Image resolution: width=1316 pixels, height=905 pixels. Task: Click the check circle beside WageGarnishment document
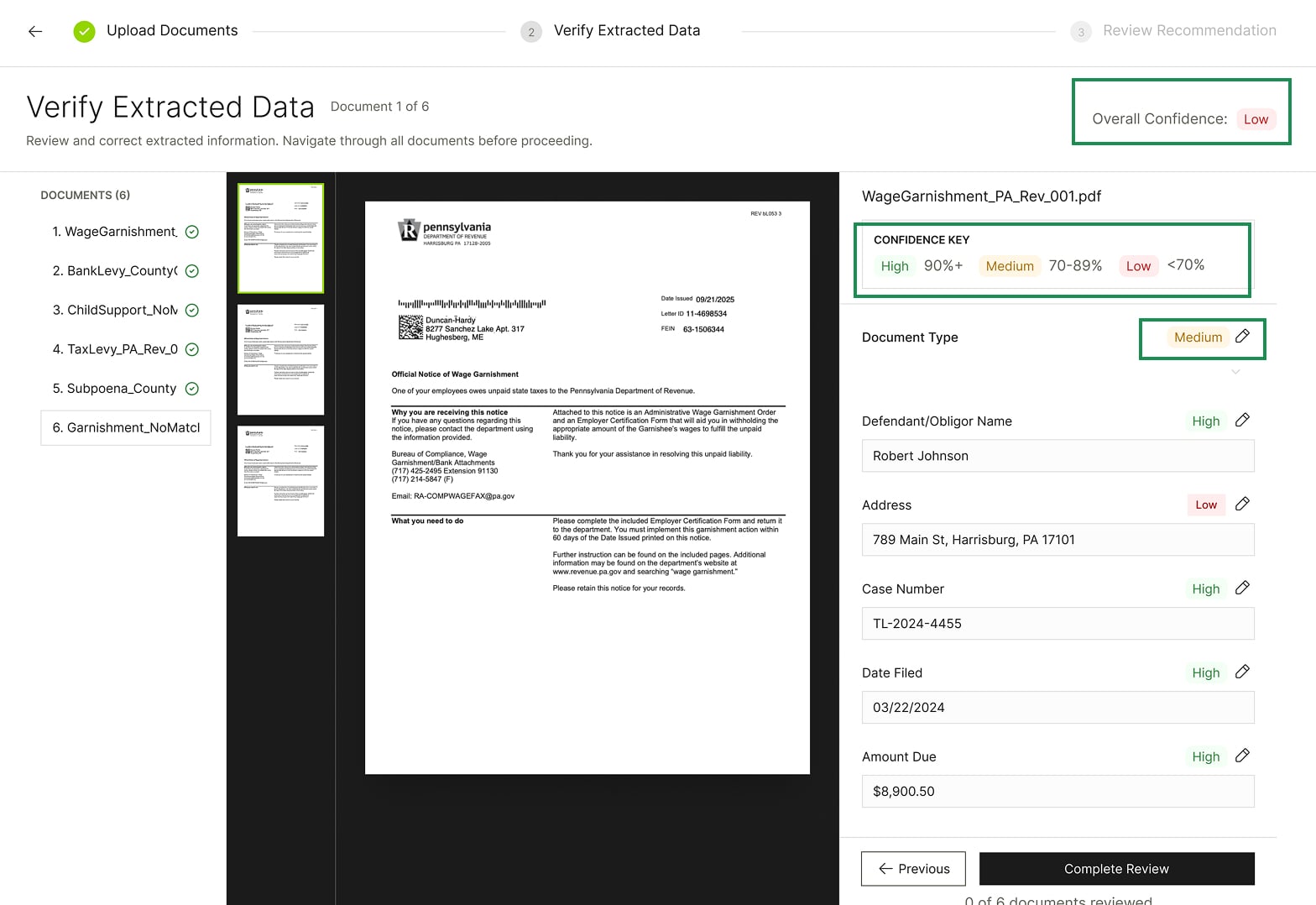coord(191,232)
